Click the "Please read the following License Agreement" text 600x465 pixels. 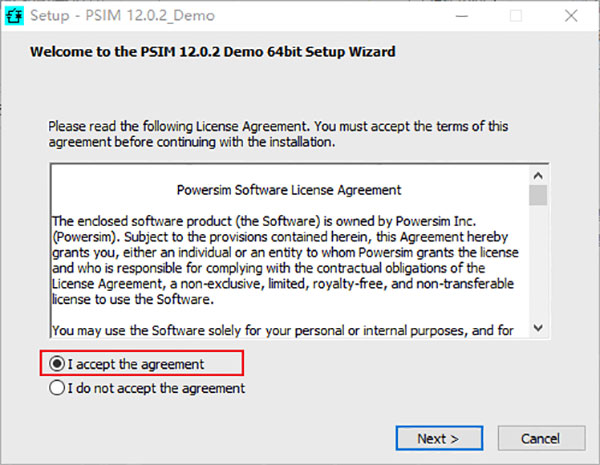coord(278,134)
